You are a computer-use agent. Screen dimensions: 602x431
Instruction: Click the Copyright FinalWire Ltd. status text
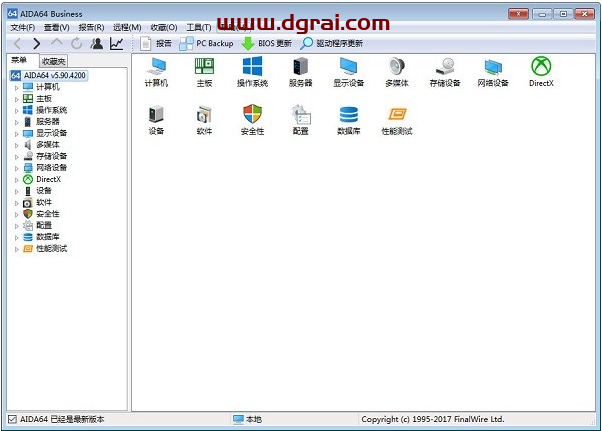[433, 419]
